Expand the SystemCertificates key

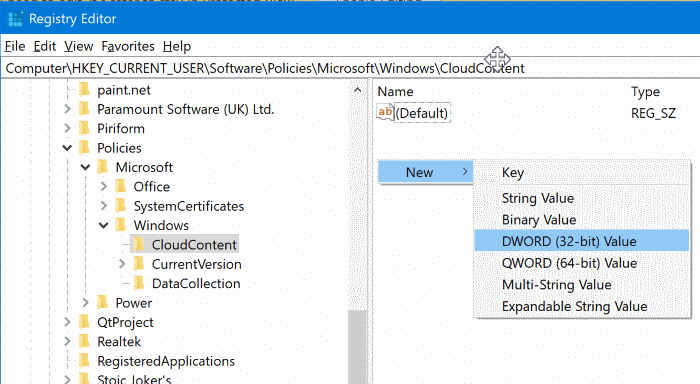tap(104, 206)
